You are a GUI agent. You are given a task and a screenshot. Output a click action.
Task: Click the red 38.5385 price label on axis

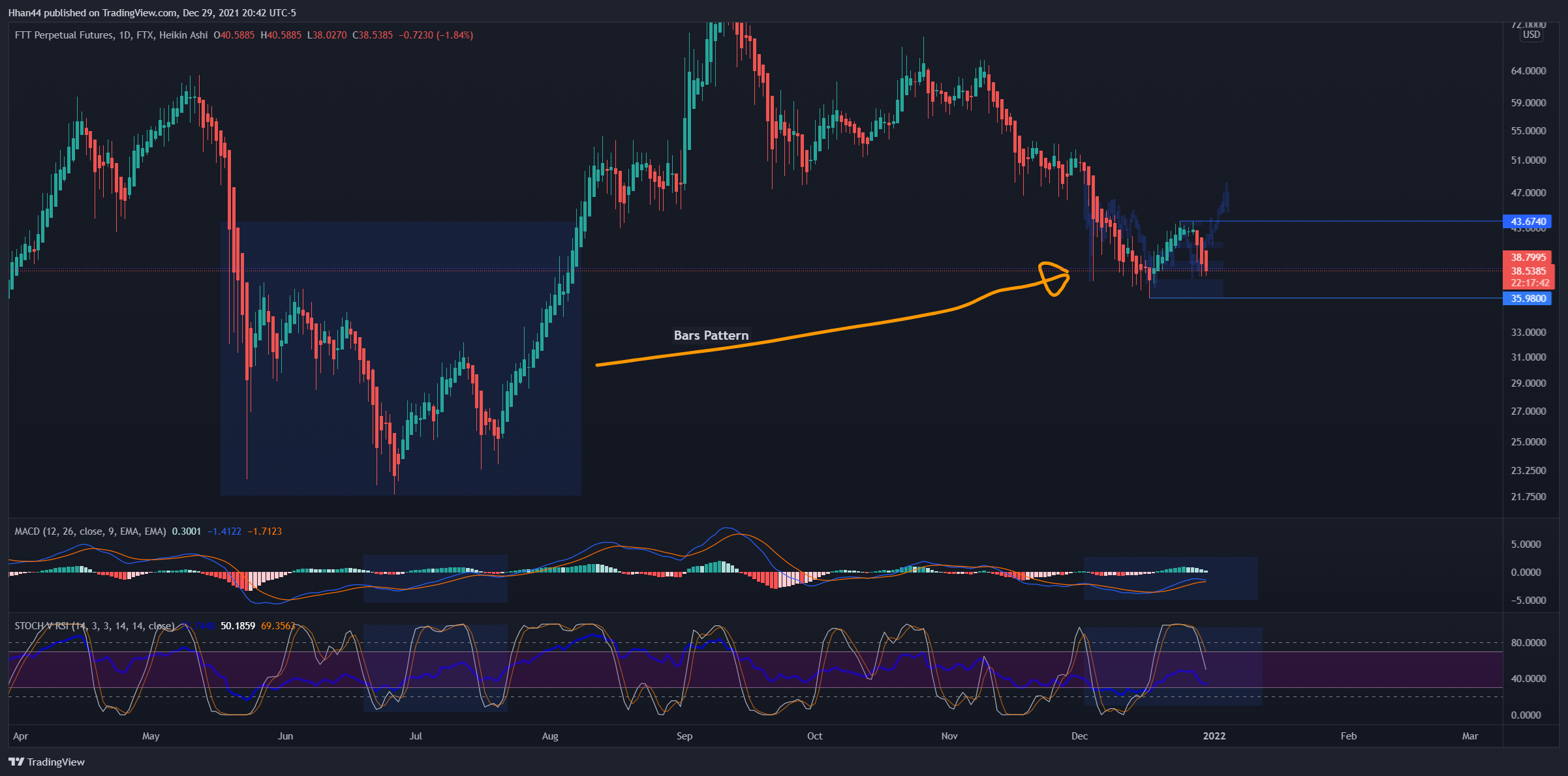click(x=1528, y=271)
